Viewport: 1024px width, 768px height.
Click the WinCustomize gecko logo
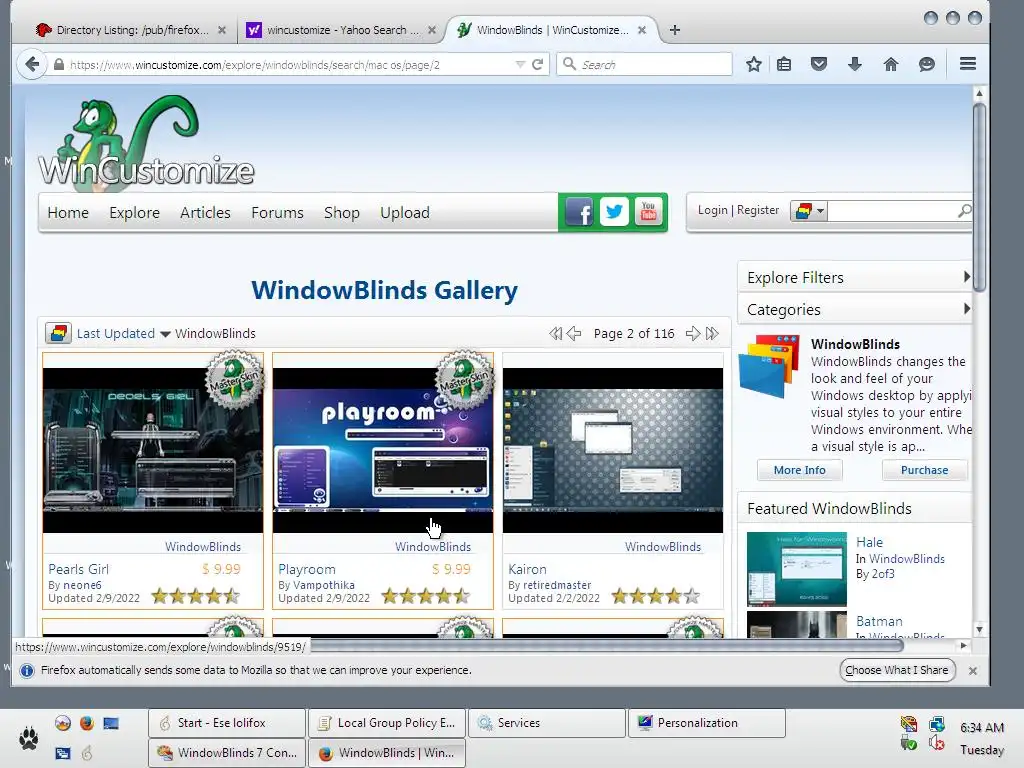pos(146,144)
